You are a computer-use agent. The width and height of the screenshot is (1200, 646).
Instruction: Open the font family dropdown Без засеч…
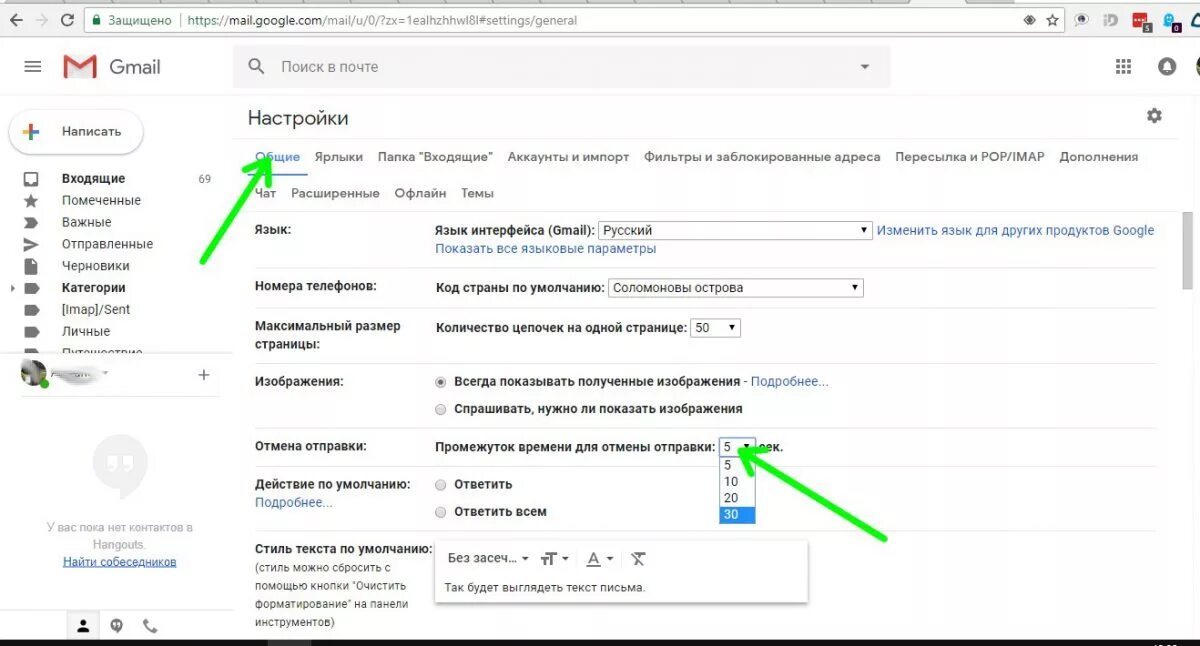[x=488, y=558]
